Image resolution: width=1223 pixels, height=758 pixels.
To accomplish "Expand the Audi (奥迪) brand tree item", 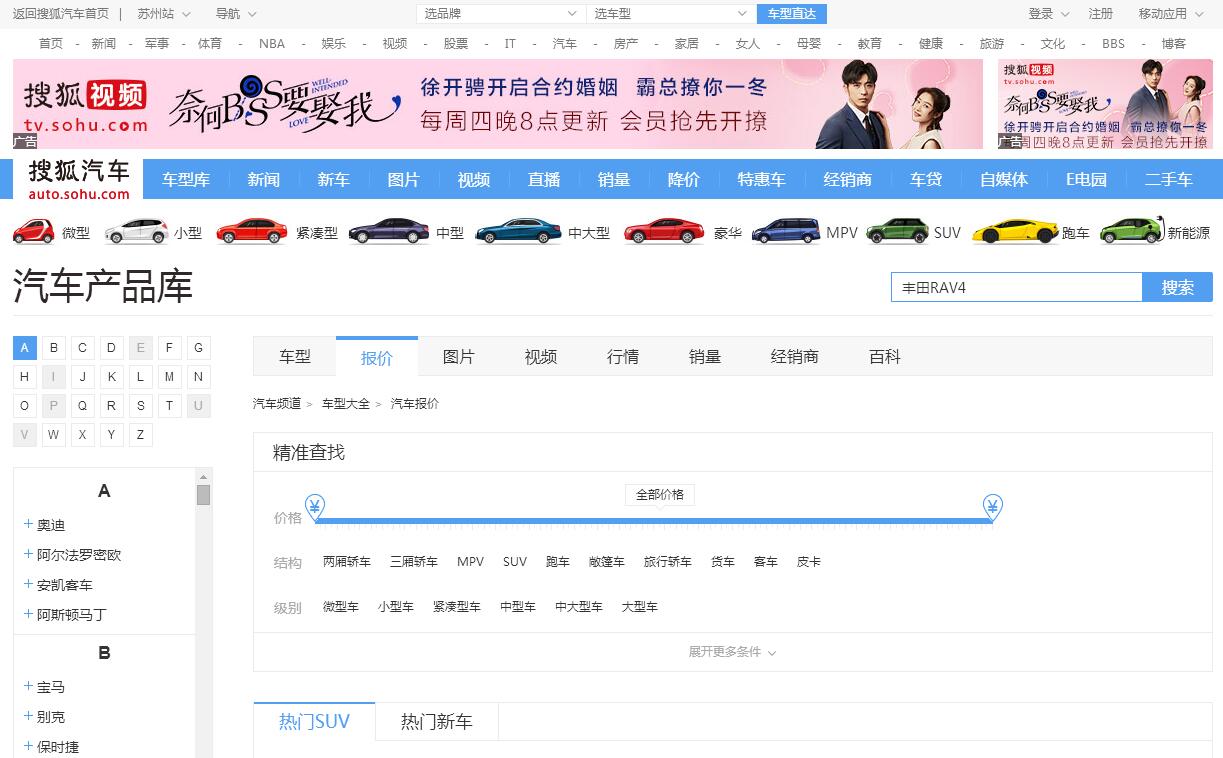I will pyautogui.click(x=29, y=525).
